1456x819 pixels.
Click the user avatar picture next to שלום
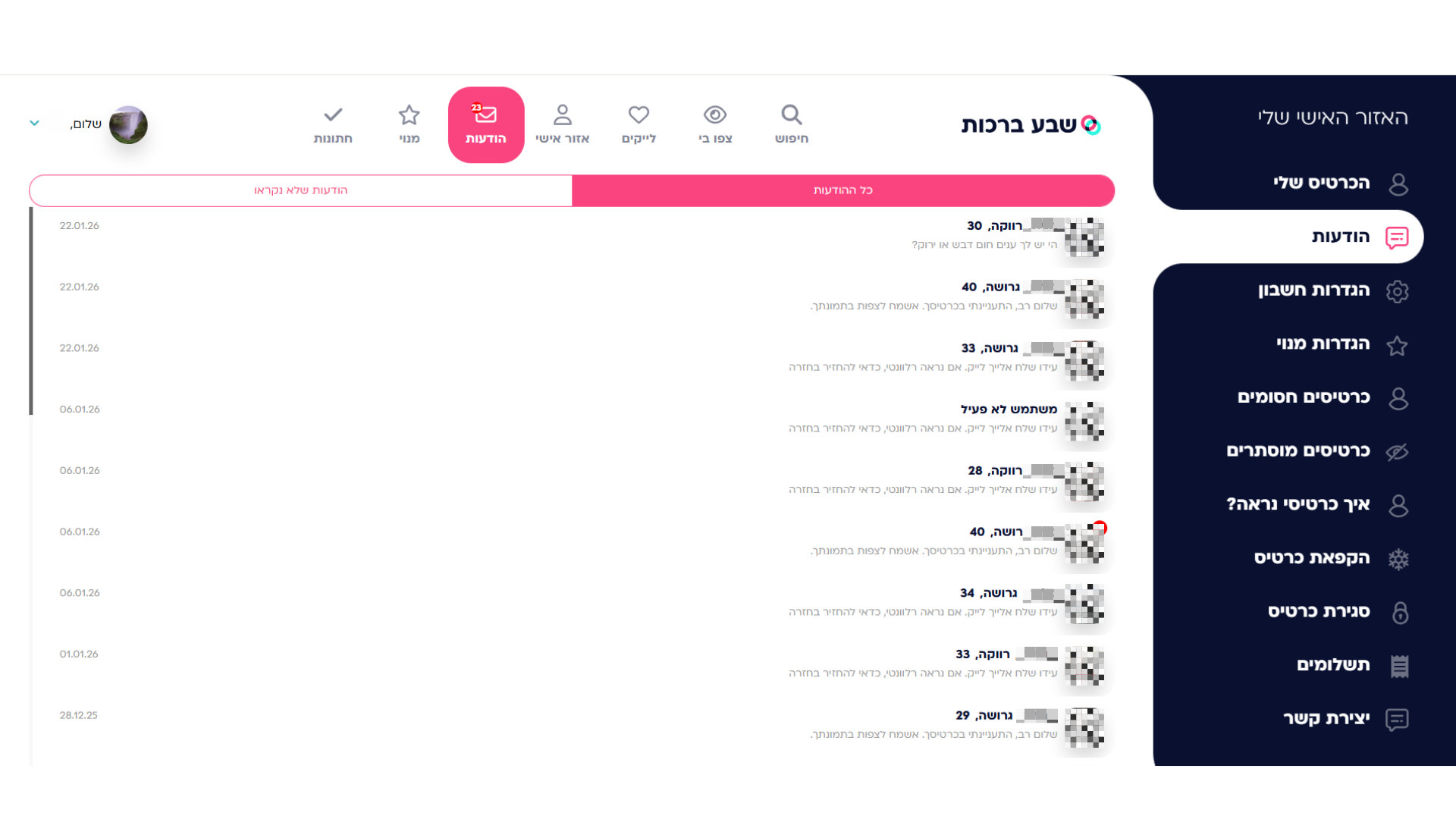(x=128, y=124)
